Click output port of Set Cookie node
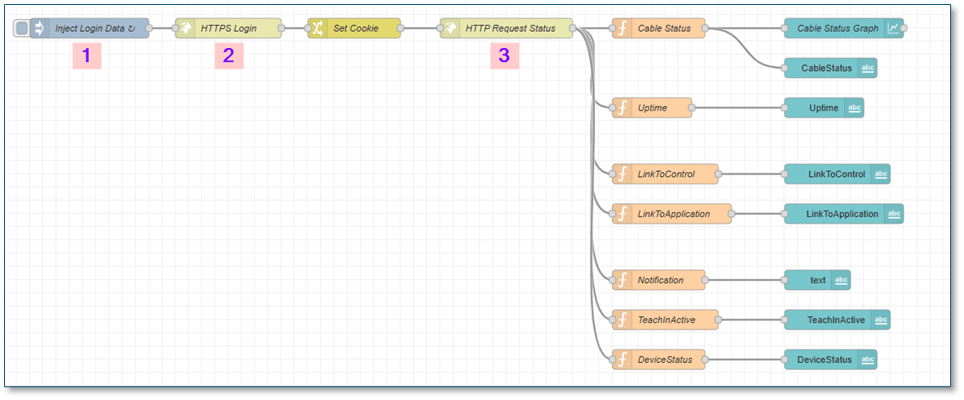The image size is (964, 400). [x=401, y=28]
